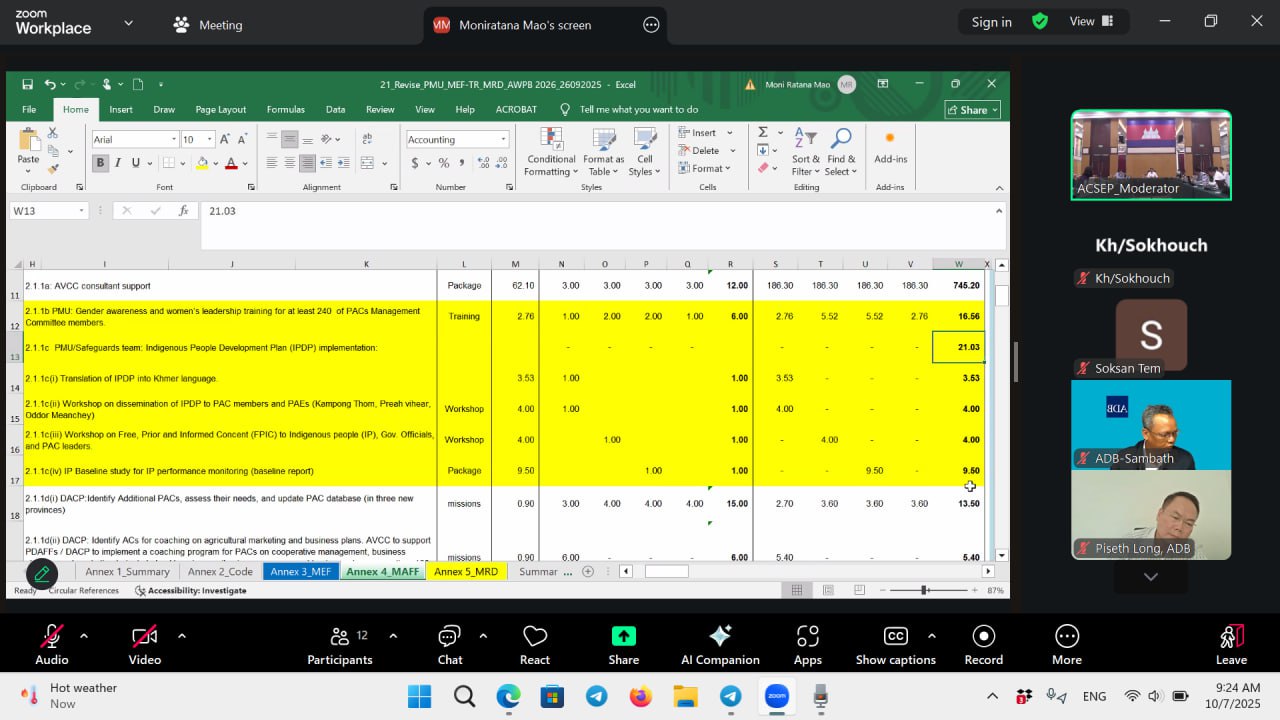1280x720 pixels.
Task: Click the Sign in button
Action: coord(991,22)
